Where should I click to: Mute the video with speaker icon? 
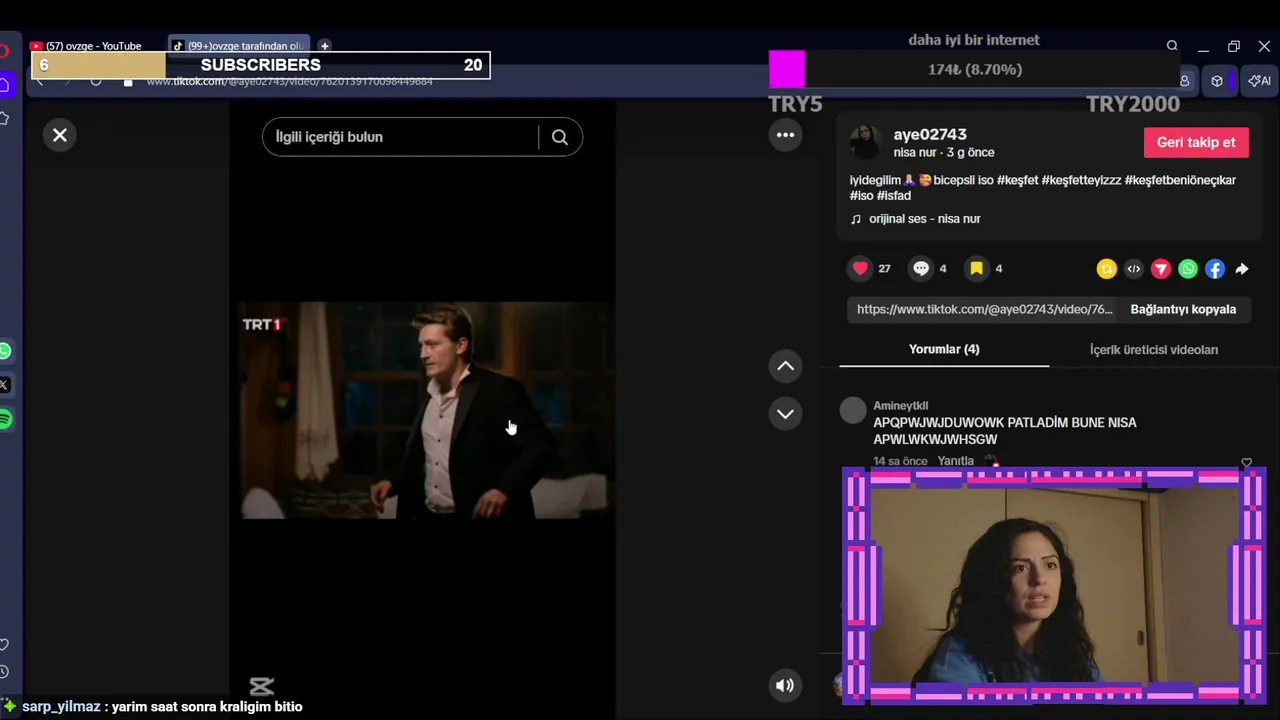(785, 685)
